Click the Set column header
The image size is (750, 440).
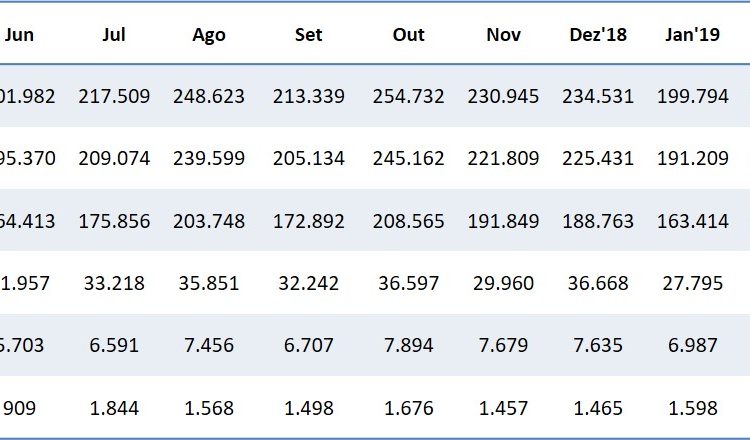point(308,35)
